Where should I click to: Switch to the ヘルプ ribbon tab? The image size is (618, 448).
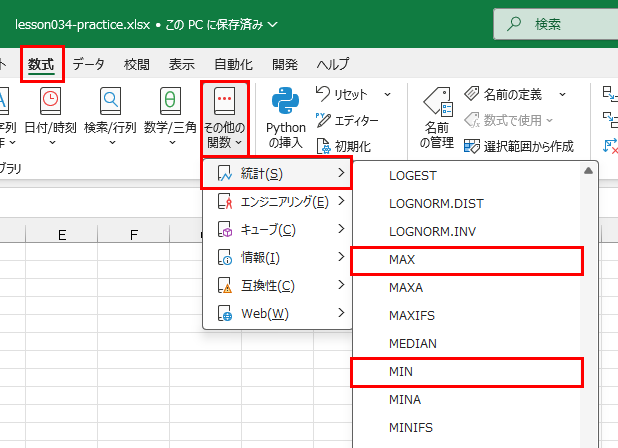point(333,64)
